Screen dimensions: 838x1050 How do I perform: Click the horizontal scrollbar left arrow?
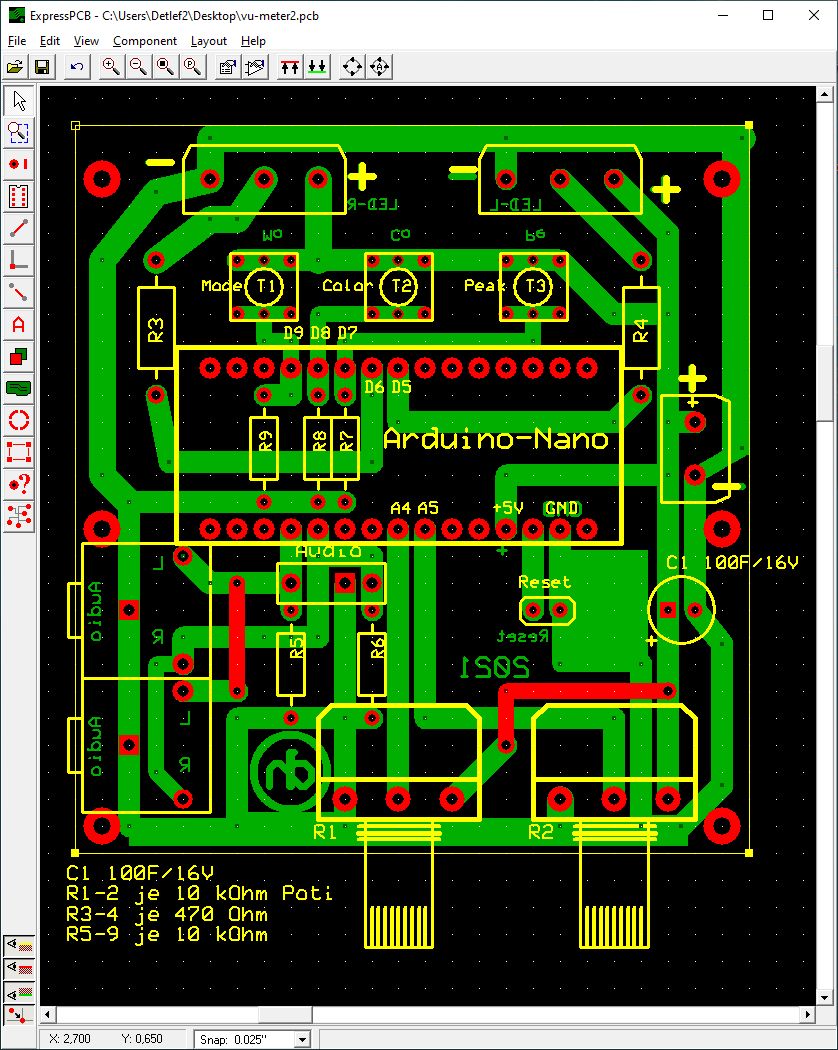pos(47,1014)
